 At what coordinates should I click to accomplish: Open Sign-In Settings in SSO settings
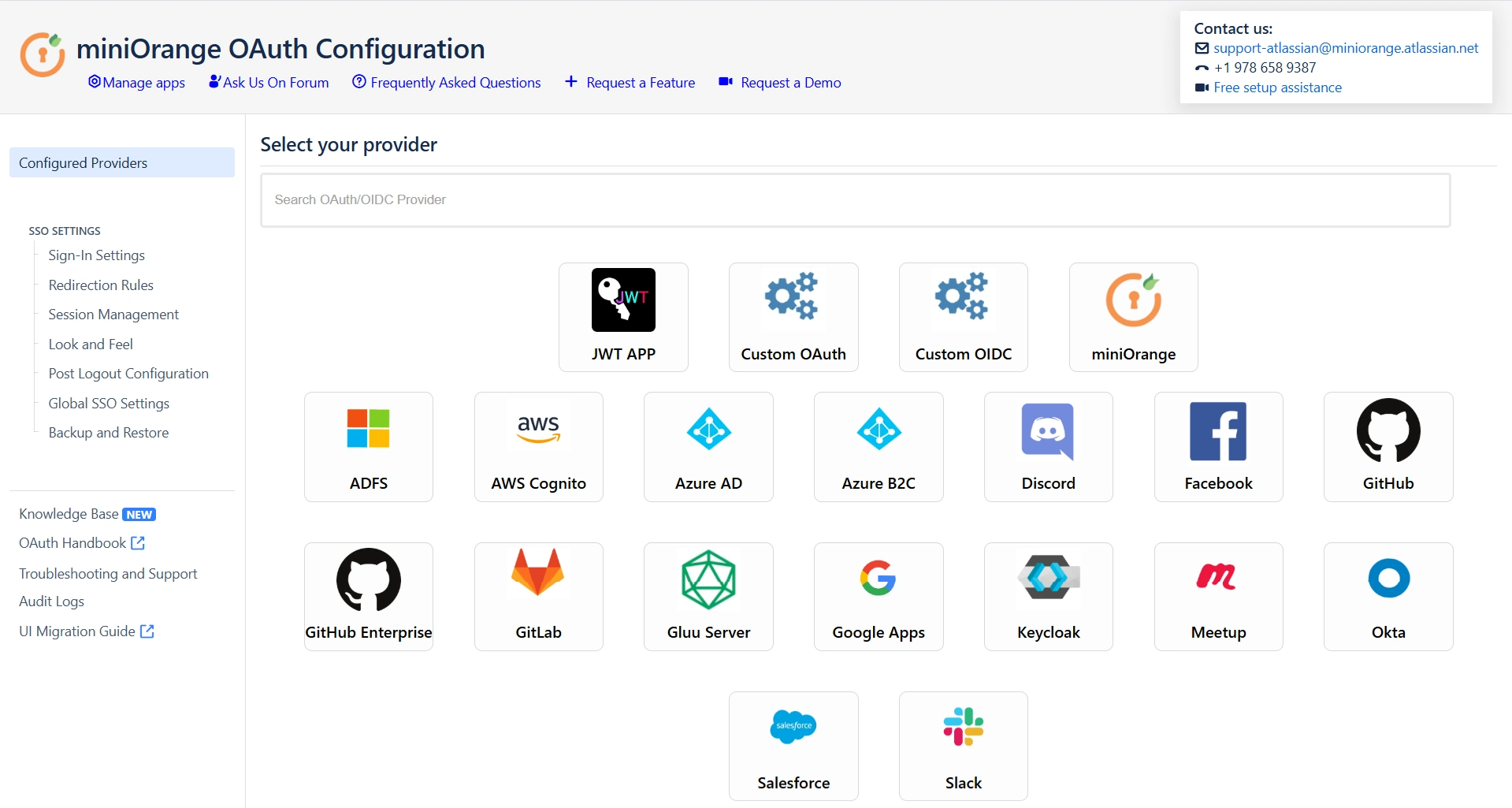pyautogui.click(x=96, y=255)
